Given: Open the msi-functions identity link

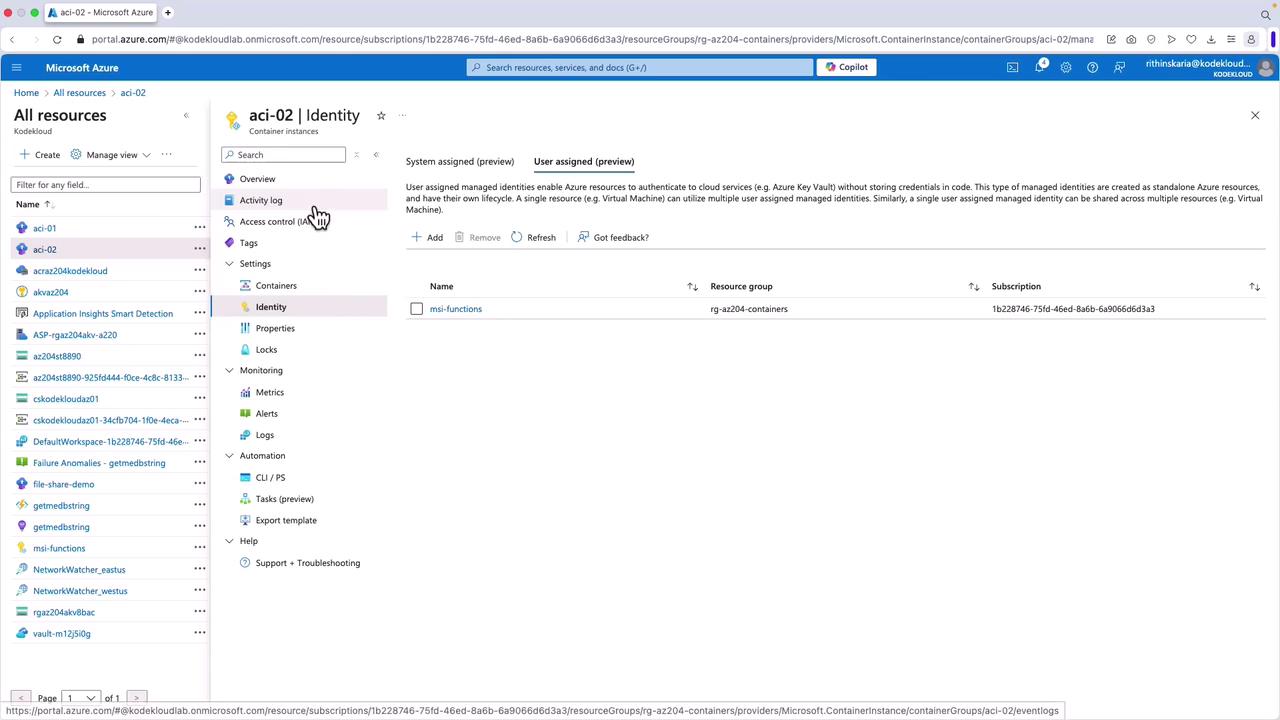Looking at the screenshot, I should 456,309.
